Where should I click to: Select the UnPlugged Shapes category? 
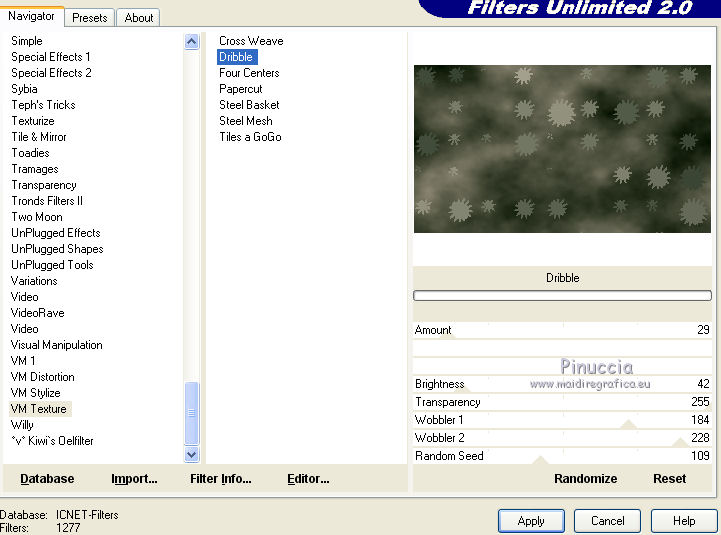57,249
